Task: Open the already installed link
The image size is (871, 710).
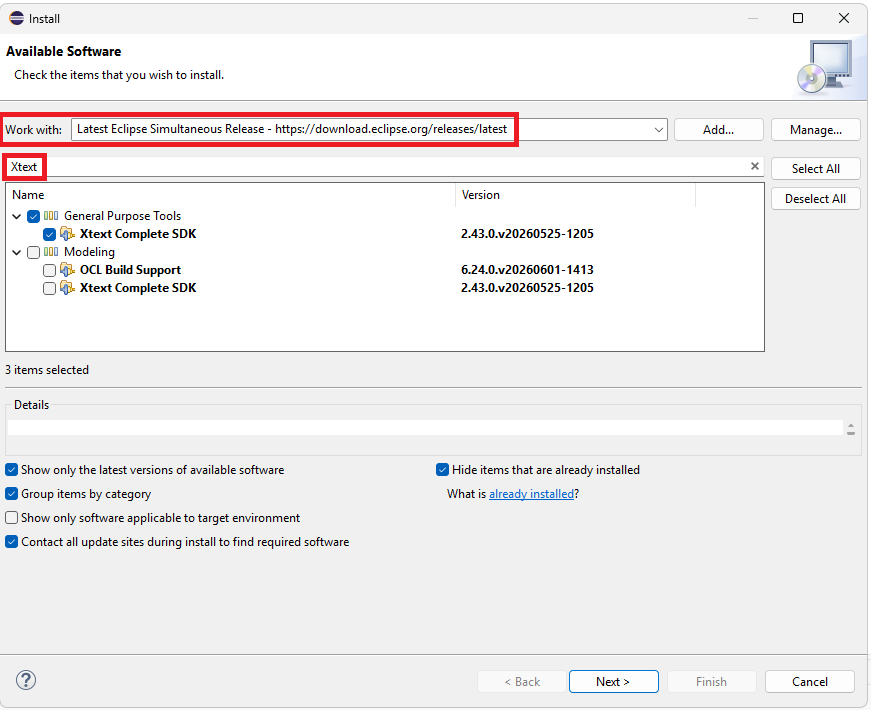Action: click(x=532, y=494)
